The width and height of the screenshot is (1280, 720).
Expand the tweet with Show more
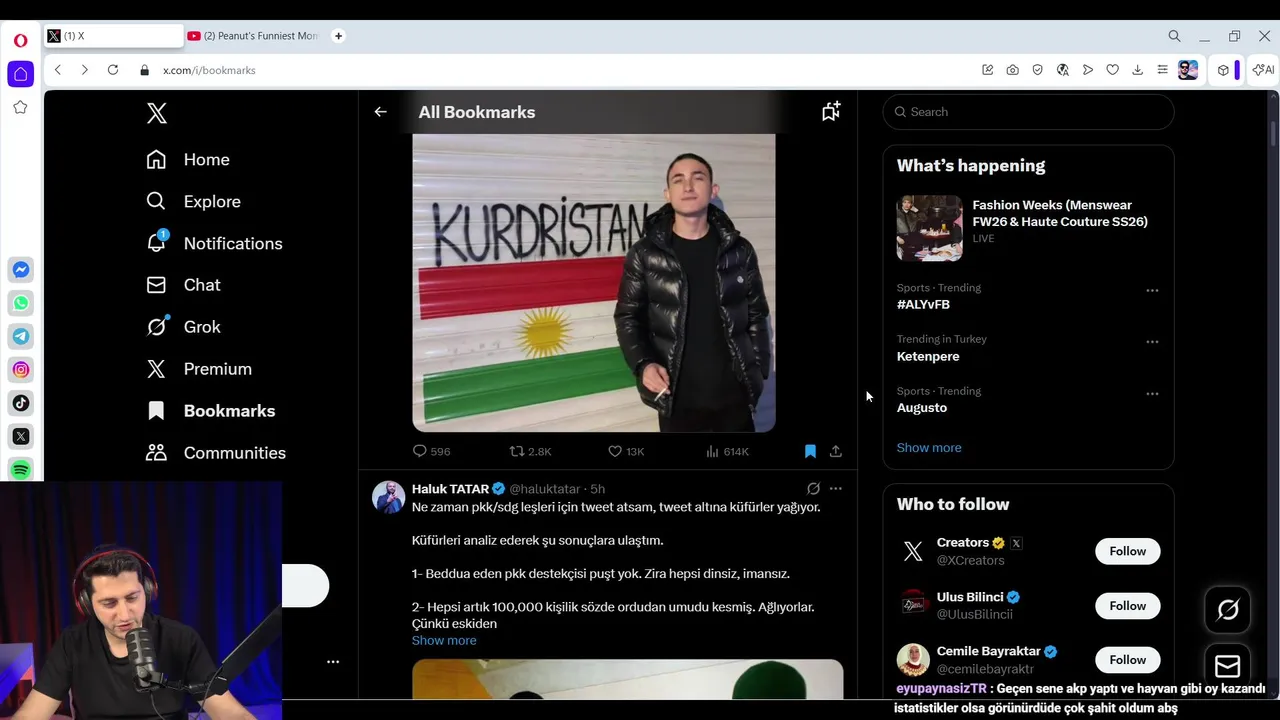click(x=444, y=640)
